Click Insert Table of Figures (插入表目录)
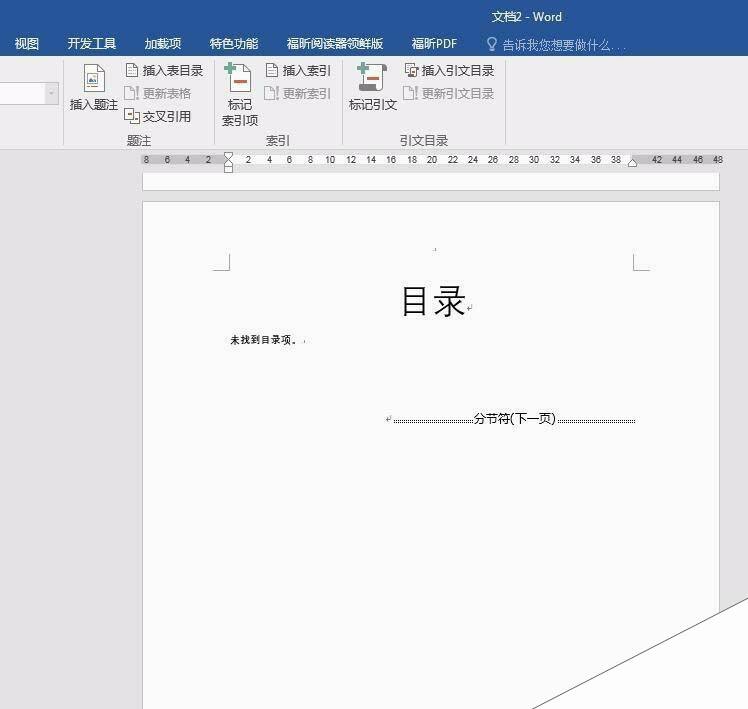The height and width of the screenshot is (709, 748). tap(164, 71)
